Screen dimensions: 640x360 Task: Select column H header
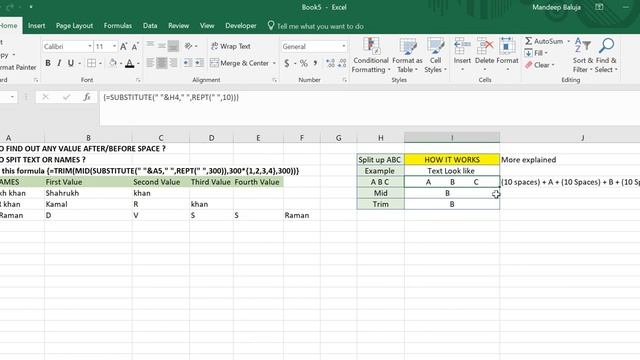point(380,138)
